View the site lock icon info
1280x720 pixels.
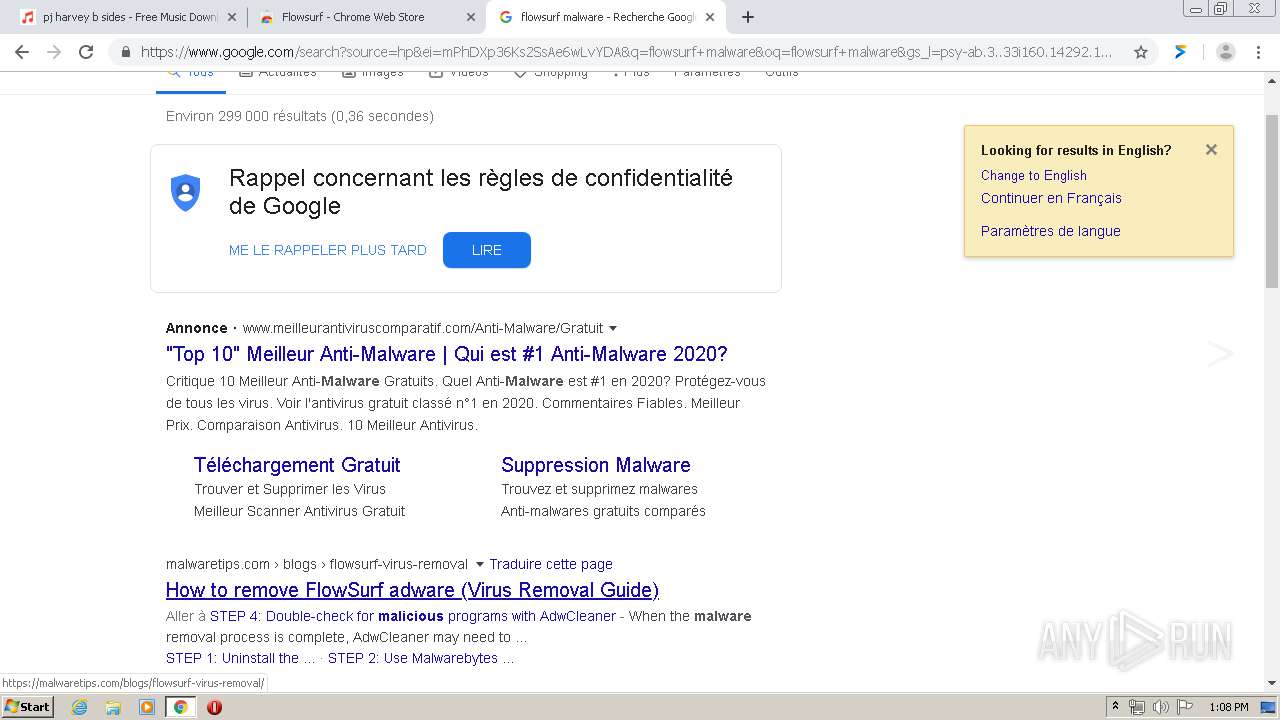click(125, 52)
